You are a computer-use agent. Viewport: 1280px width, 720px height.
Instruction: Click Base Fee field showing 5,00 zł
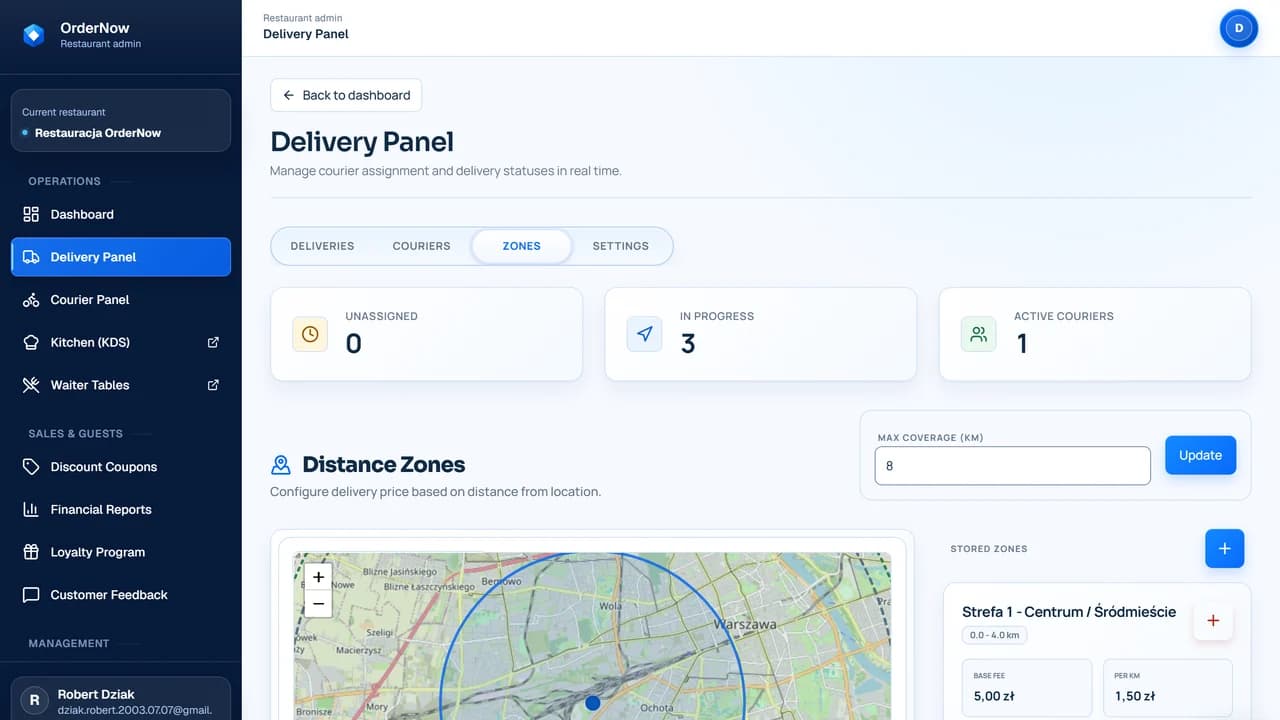[x=1027, y=688]
